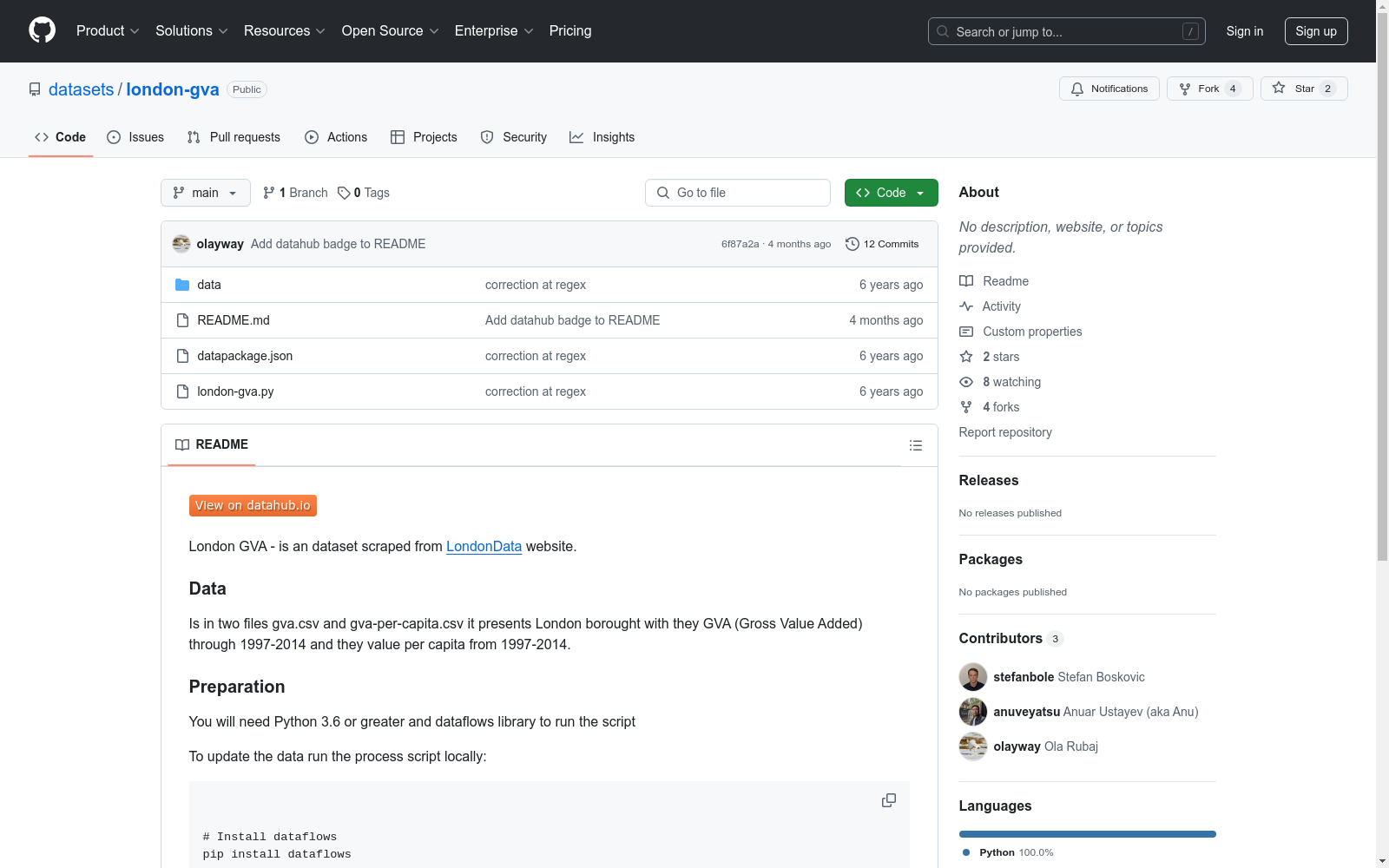Expand the Open Source menu
This screenshot has height=868, width=1389.
click(391, 31)
